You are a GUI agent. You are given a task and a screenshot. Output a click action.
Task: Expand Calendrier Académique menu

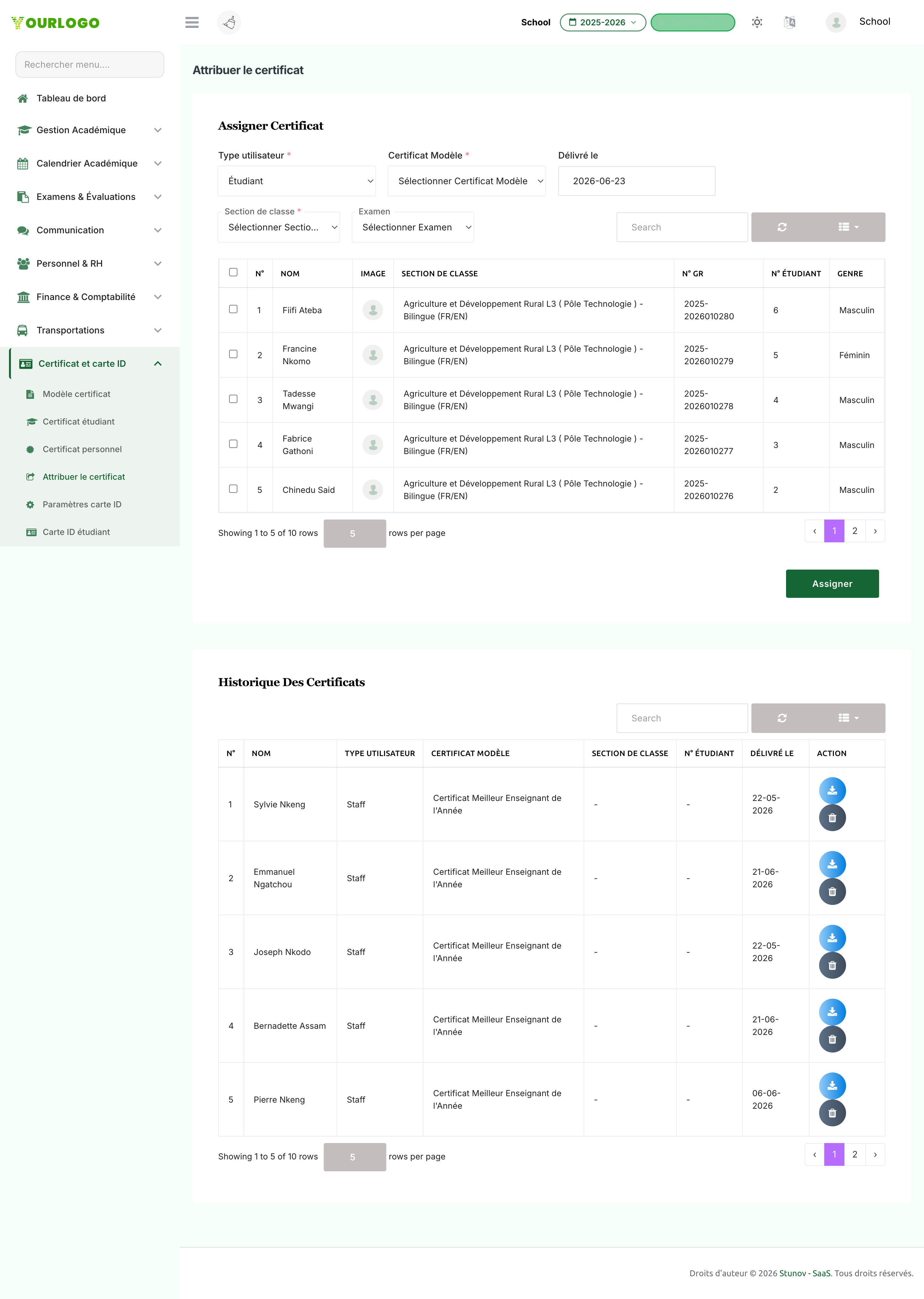90,164
